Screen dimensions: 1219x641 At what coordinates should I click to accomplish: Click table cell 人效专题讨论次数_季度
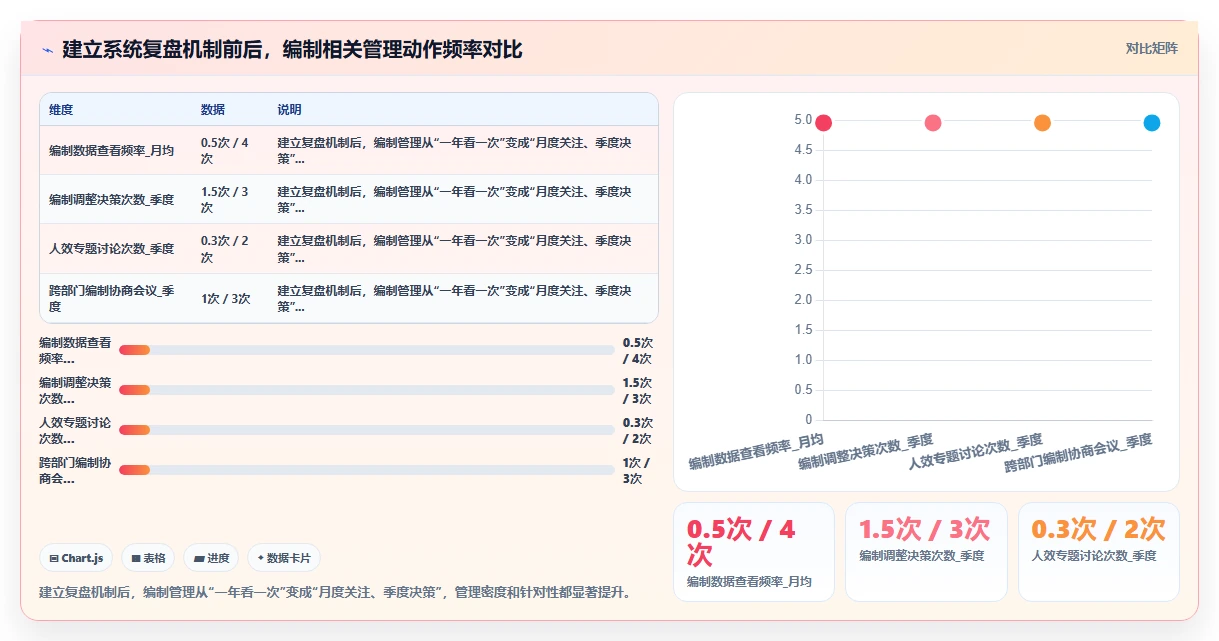(111, 249)
